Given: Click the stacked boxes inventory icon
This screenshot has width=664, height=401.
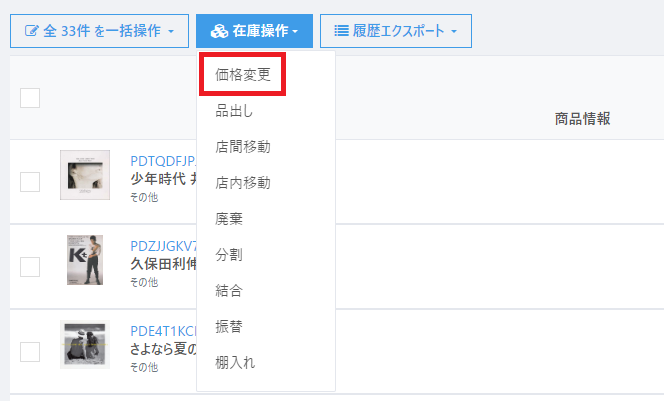Looking at the screenshot, I should tap(219, 31).
